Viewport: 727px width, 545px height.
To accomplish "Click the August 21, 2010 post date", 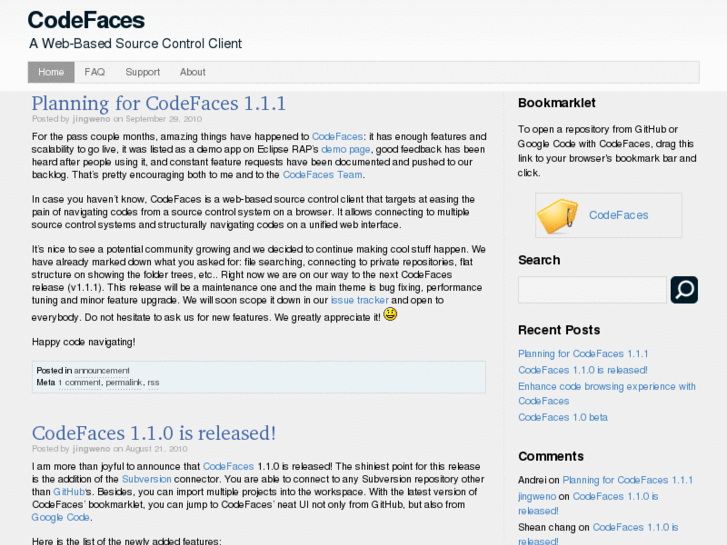I will [156, 449].
